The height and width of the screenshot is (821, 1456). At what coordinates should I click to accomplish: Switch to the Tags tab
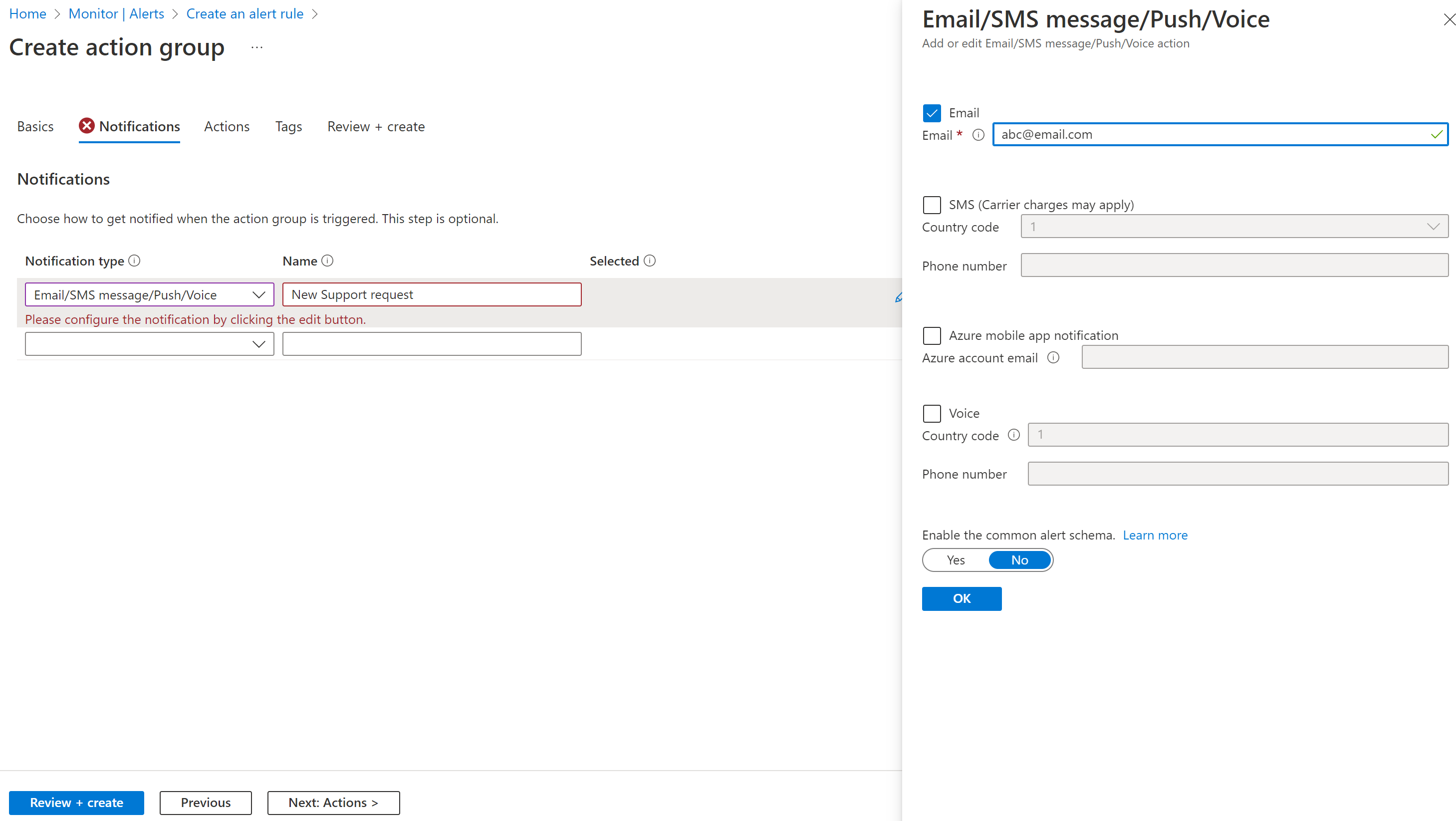click(x=288, y=126)
